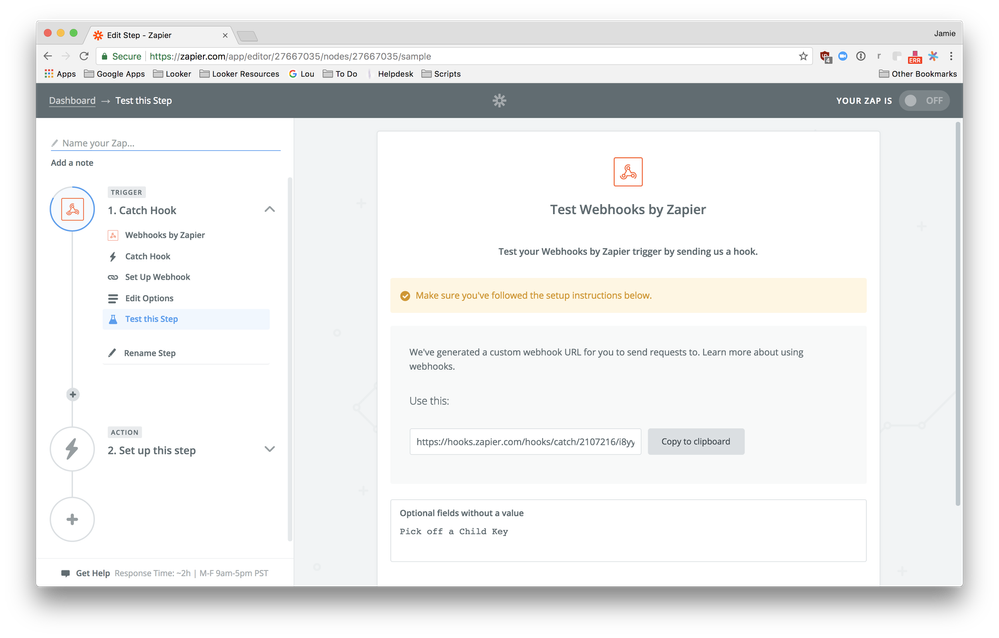Select Test this Step in sidebar
The image size is (999, 638).
point(186,319)
